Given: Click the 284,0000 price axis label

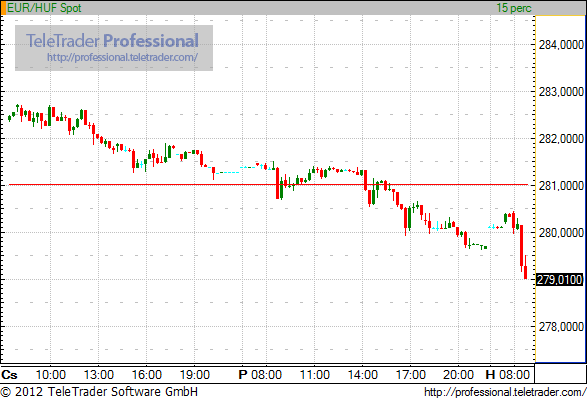Looking at the screenshot, I should tap(561, 45).
